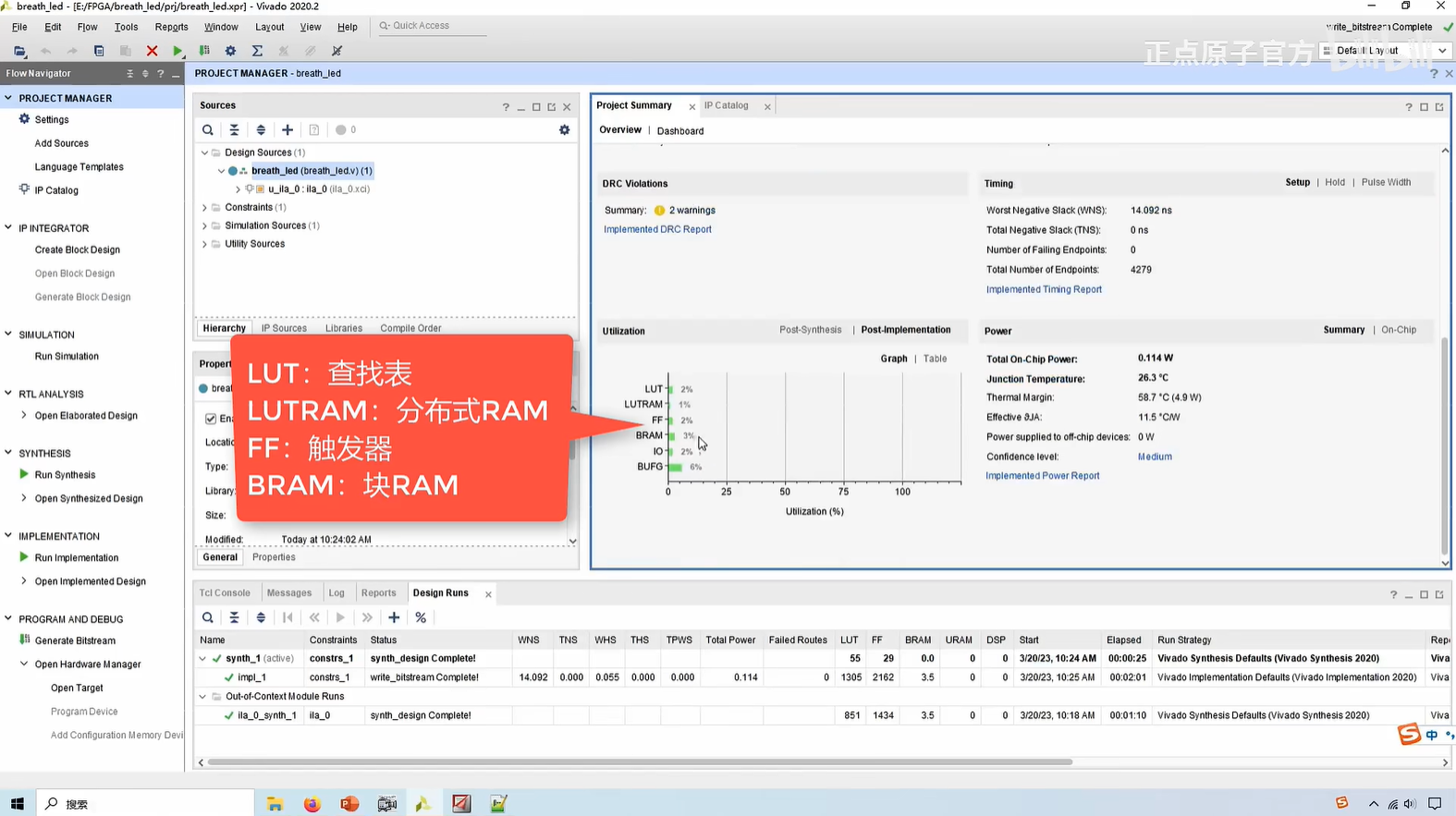Collapse all in Flow Navigator header
Viewport: 1456px width, 816px height.
(129, 74)
